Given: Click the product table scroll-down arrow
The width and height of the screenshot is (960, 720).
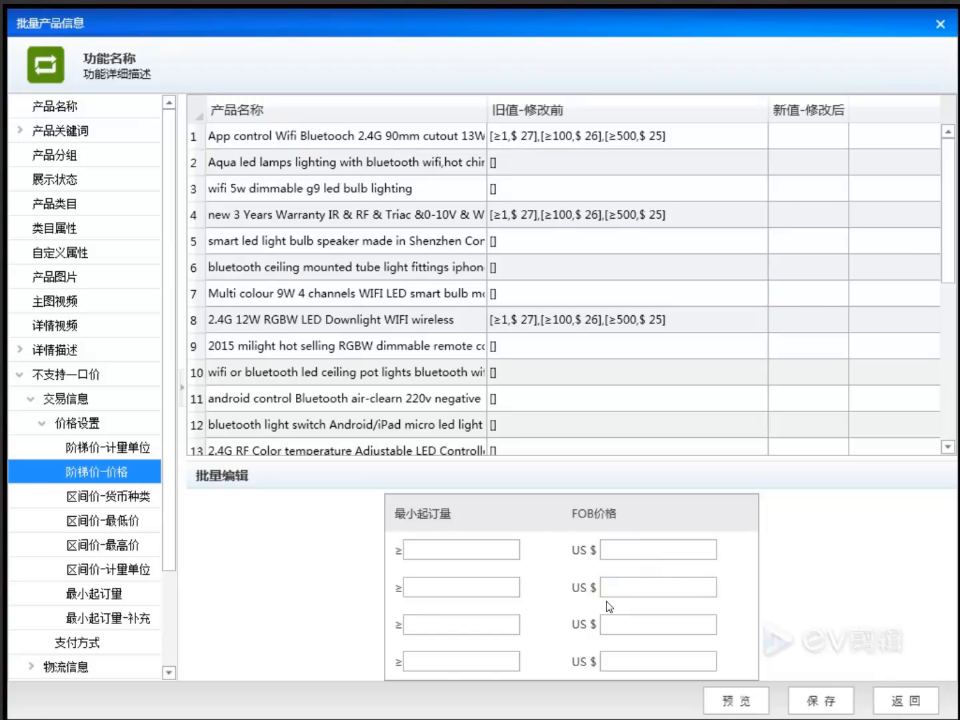Looking at the screenshot, I should (948, 447).
